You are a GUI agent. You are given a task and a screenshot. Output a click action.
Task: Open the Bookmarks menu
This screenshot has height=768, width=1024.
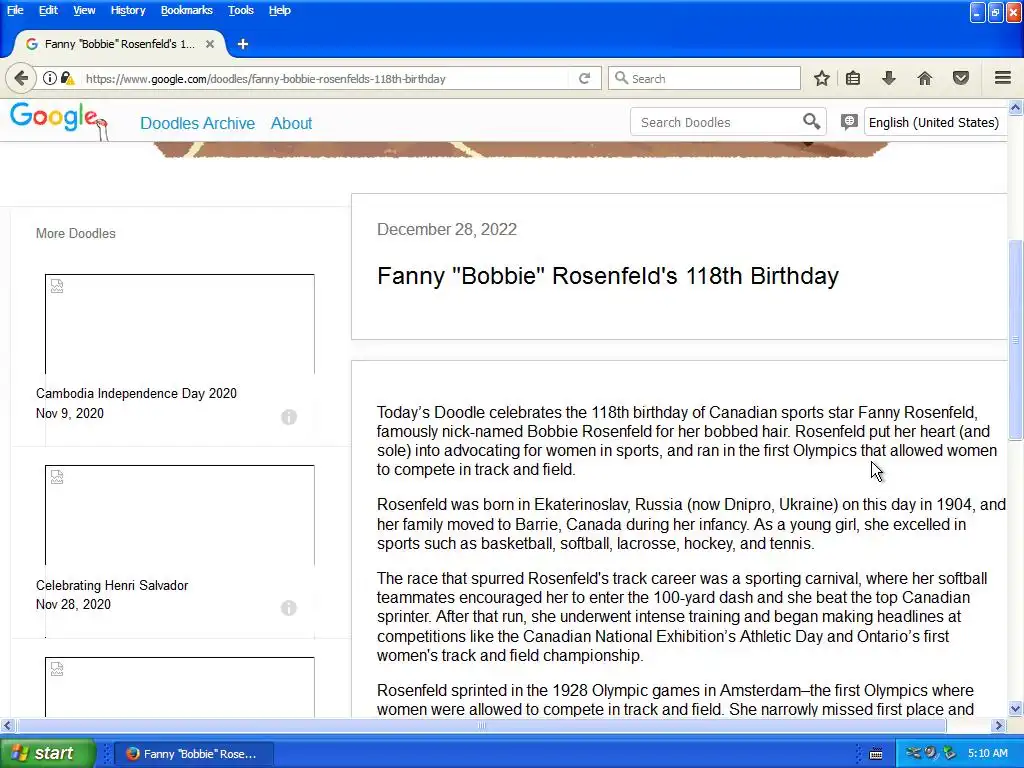pyautogui.click(x=187, y=10)
